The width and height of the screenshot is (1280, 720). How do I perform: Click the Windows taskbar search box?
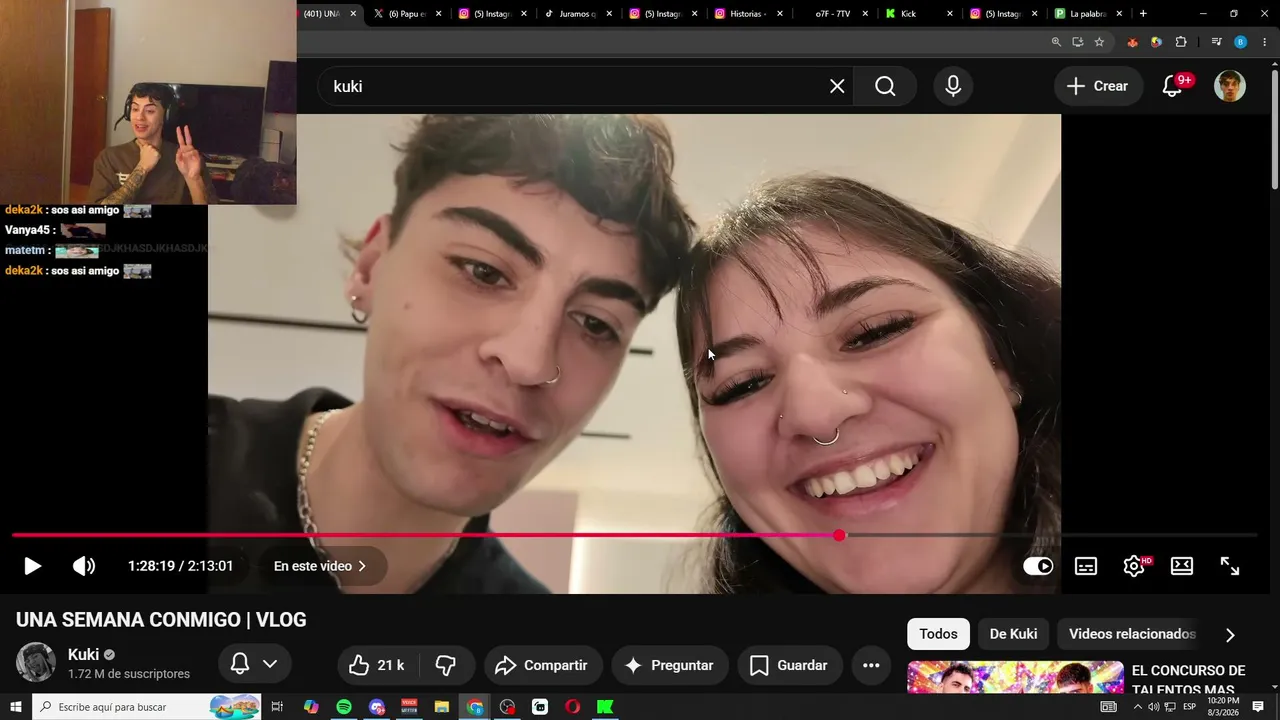point(147,707)
